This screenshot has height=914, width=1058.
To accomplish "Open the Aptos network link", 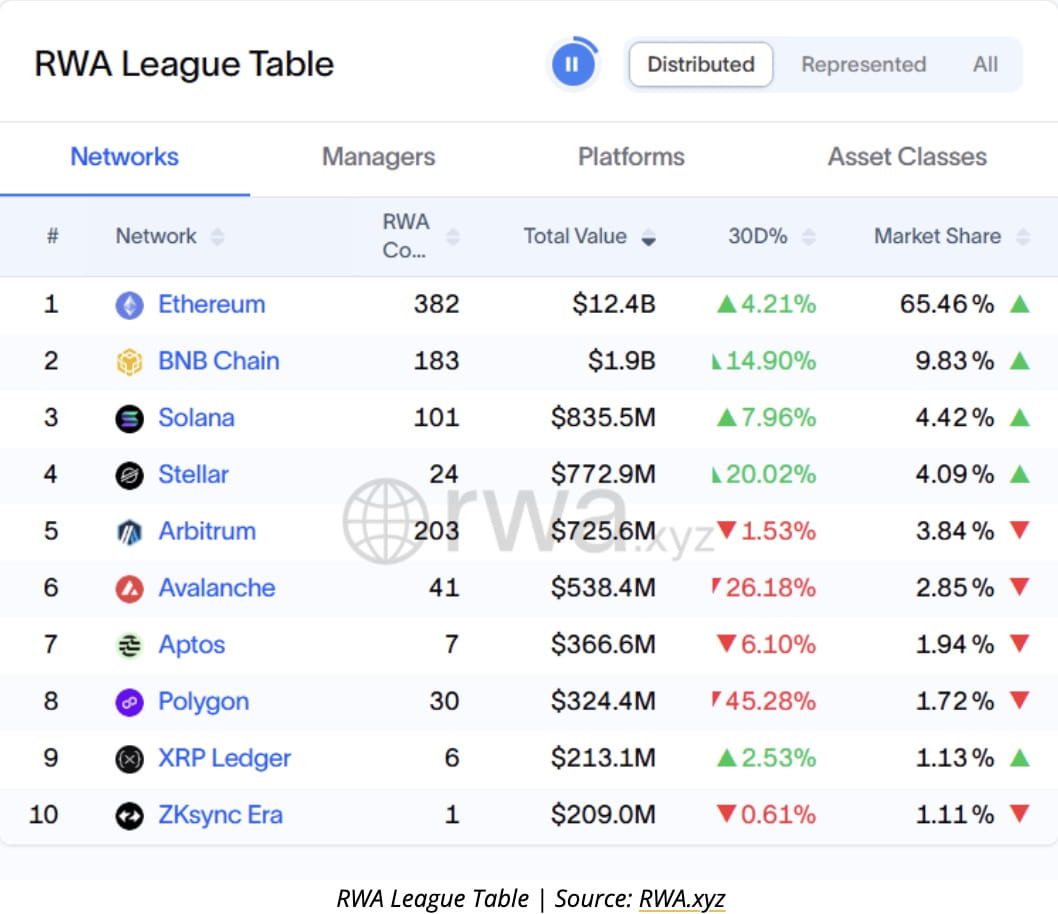I will 191,645.
